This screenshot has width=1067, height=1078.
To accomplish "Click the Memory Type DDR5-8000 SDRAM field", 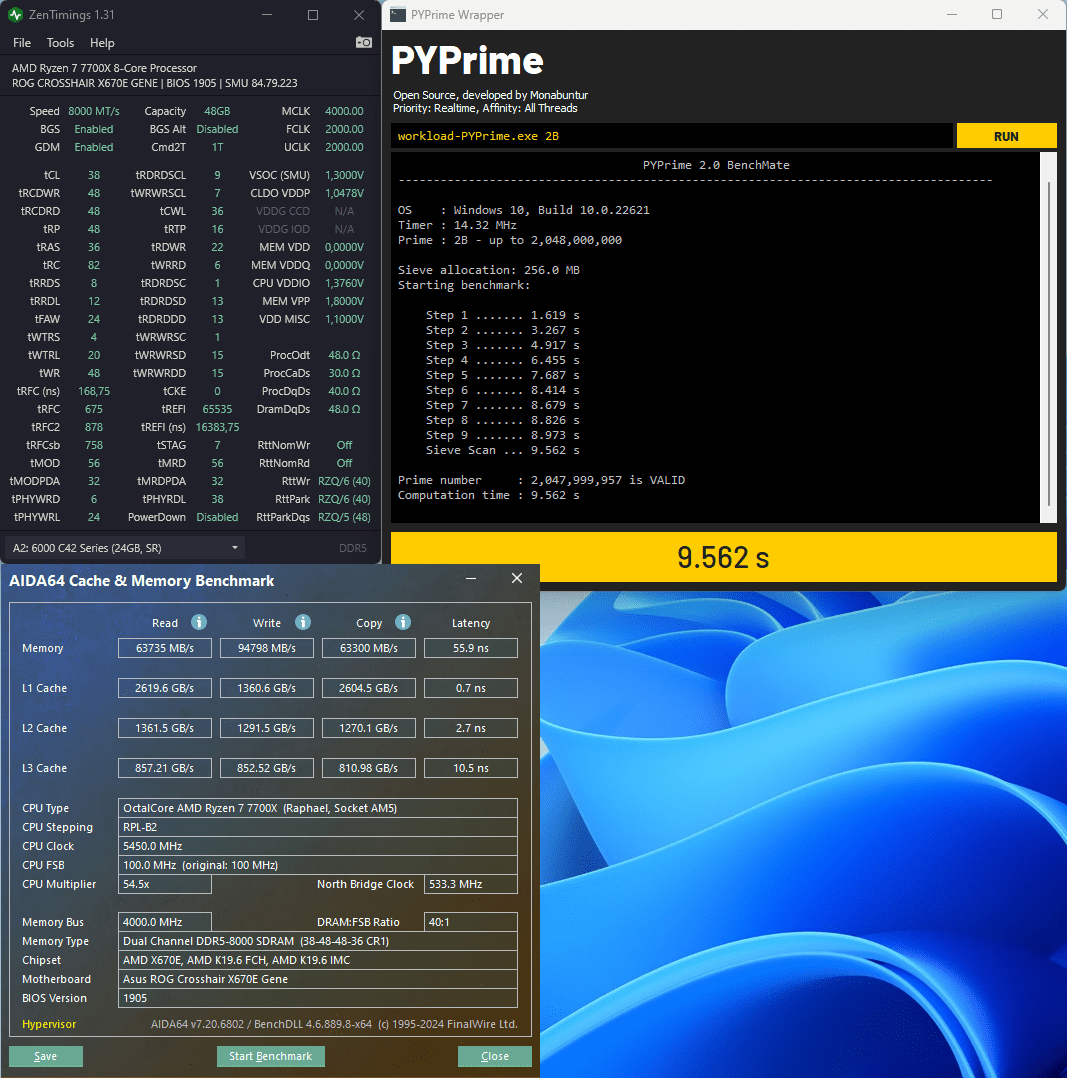I will [318, 941].
